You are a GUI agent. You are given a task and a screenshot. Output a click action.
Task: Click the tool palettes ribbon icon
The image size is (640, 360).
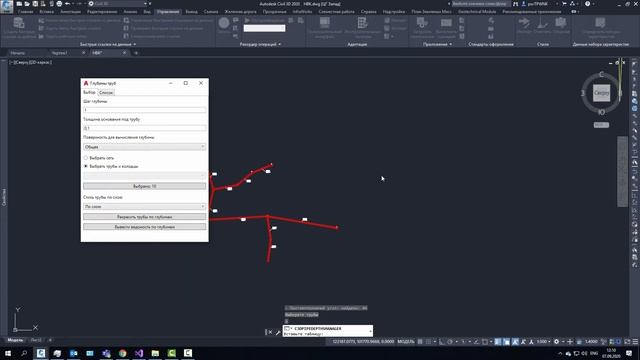pyautogui.click(x=362, y=22)
